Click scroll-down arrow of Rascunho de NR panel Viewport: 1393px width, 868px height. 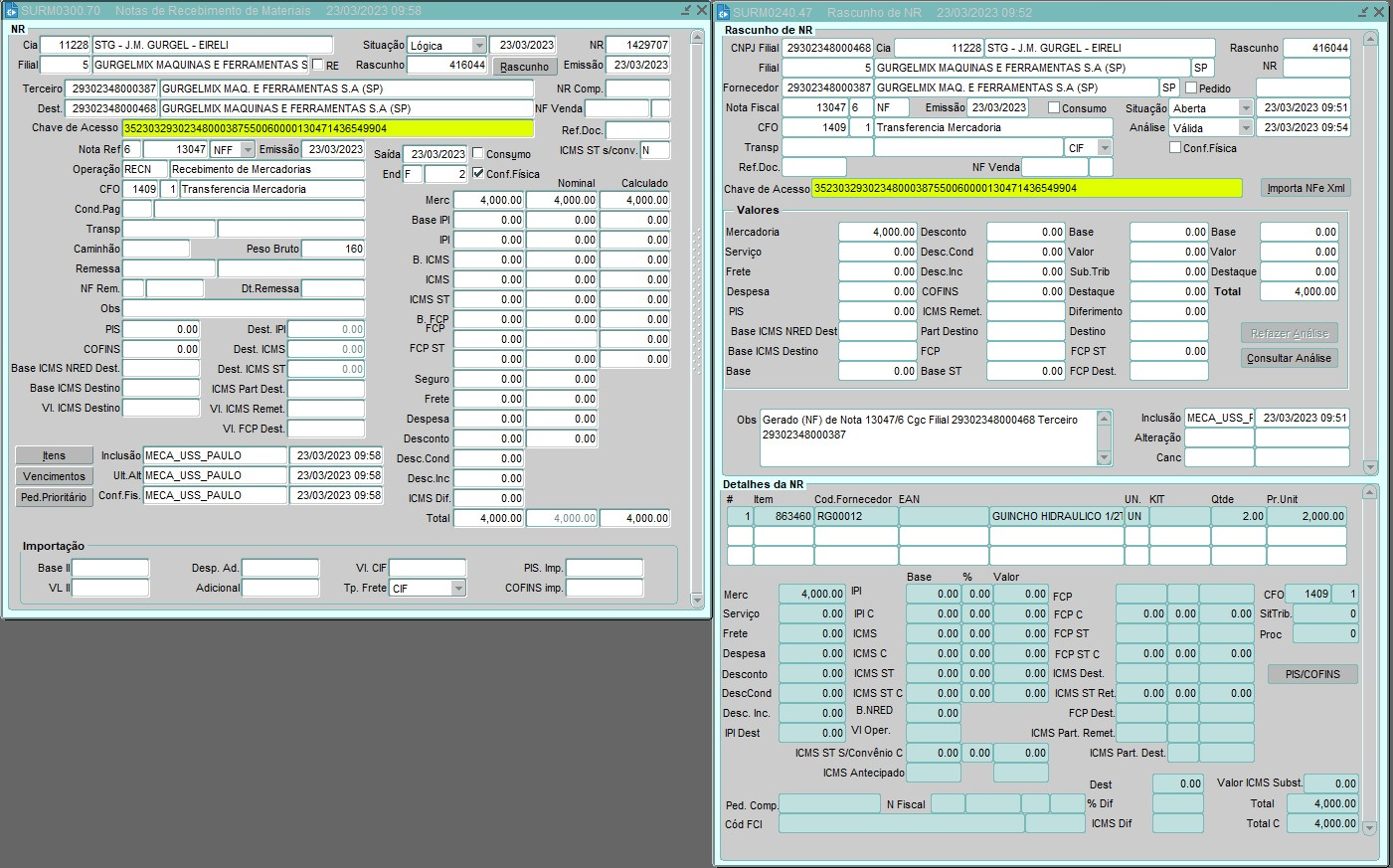point(1370,466)
